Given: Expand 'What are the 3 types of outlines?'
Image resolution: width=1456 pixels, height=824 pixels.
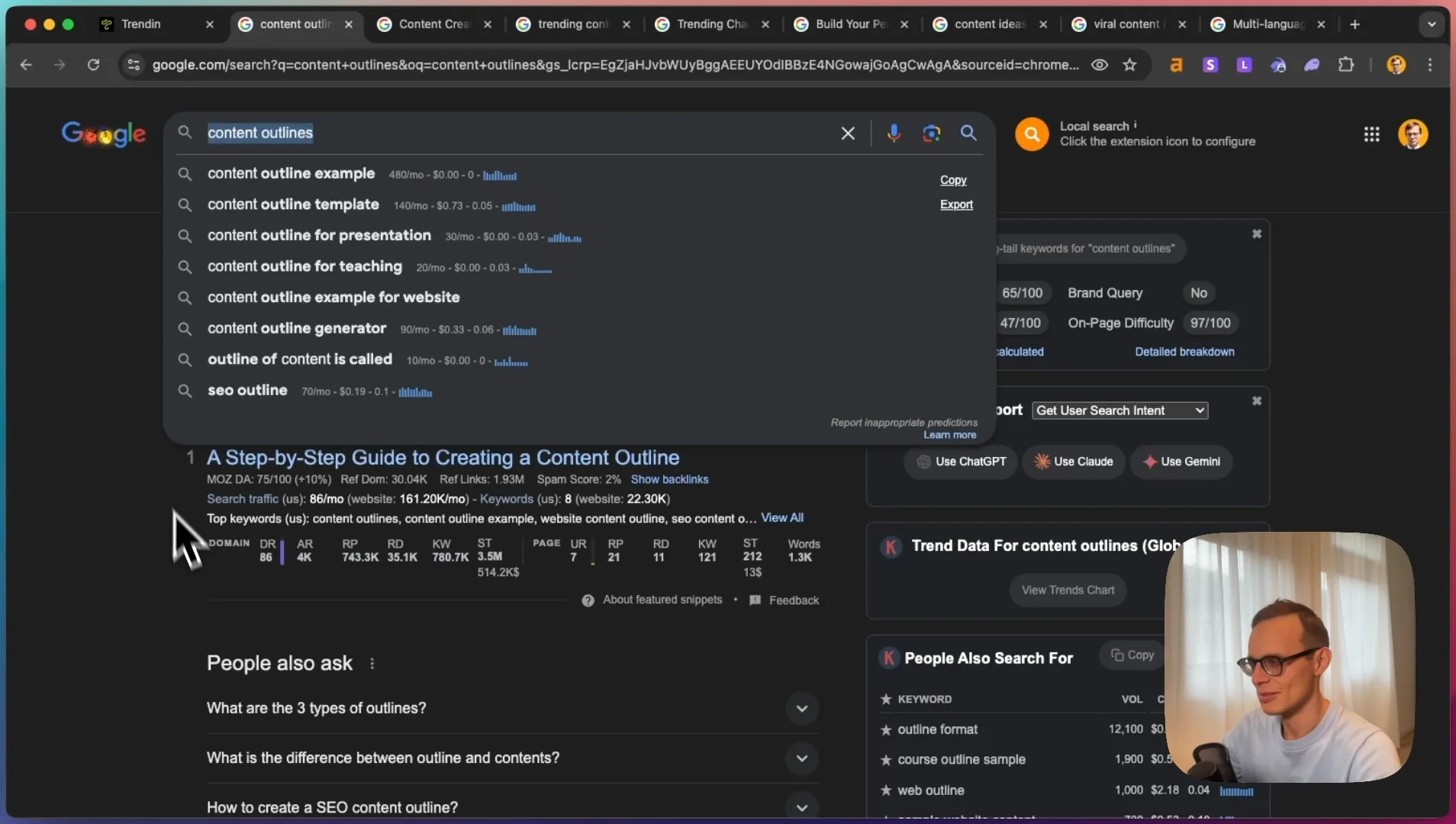Looking at the screenshot, I should point(512,708).
